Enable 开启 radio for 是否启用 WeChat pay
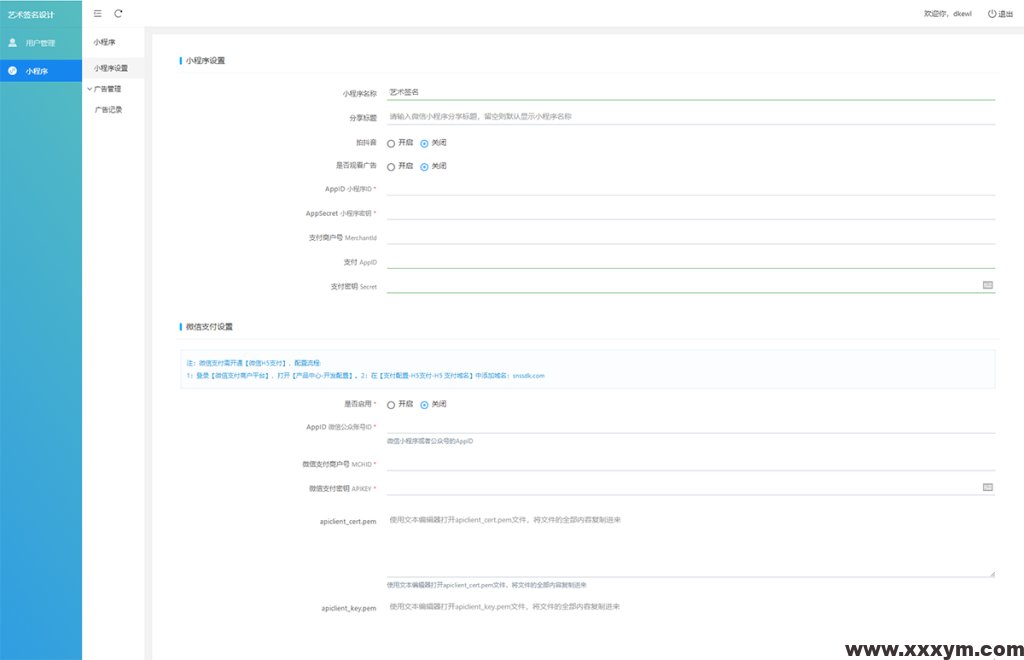 coord(391,405)
